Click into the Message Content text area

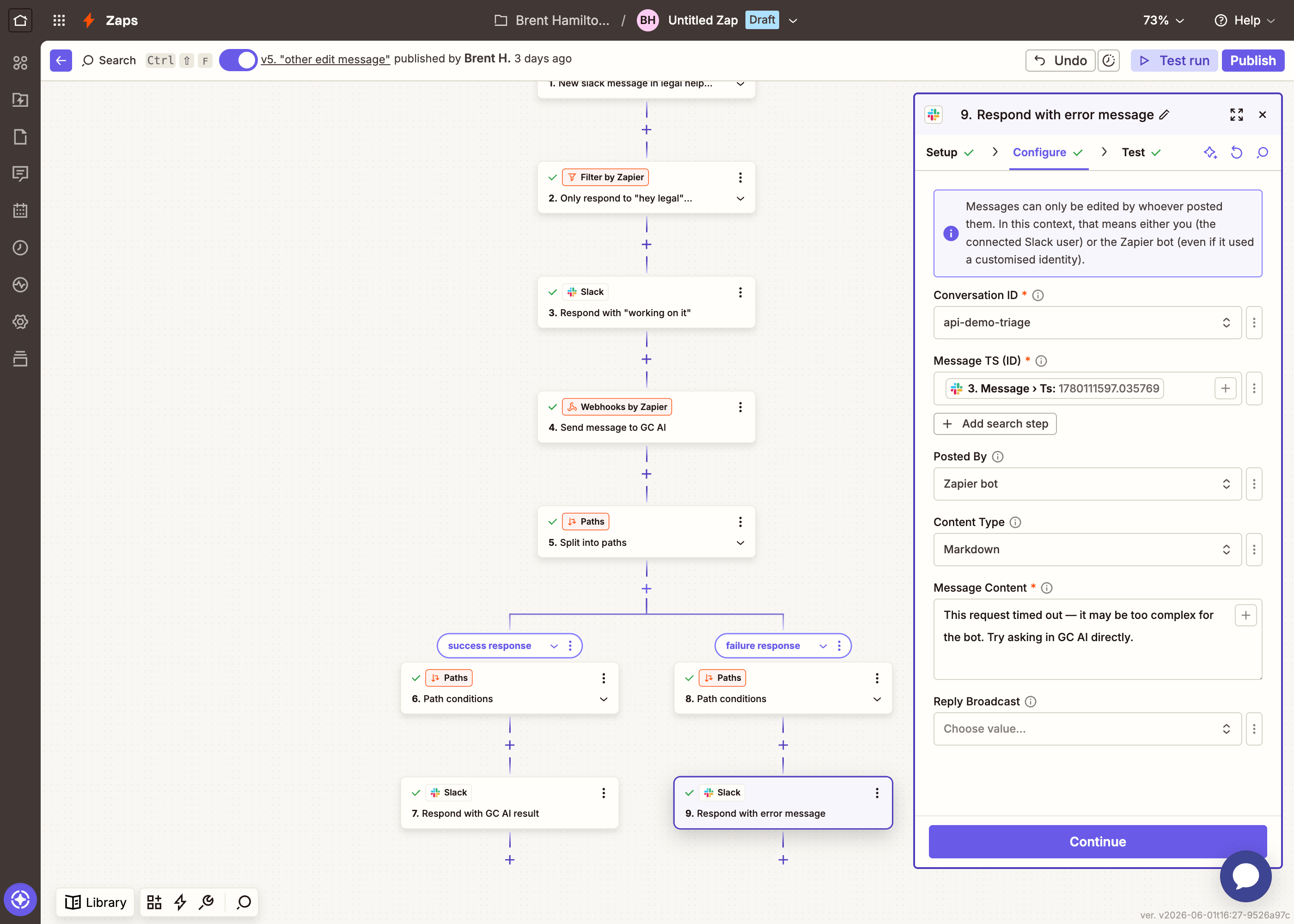tap(1098, 639)
